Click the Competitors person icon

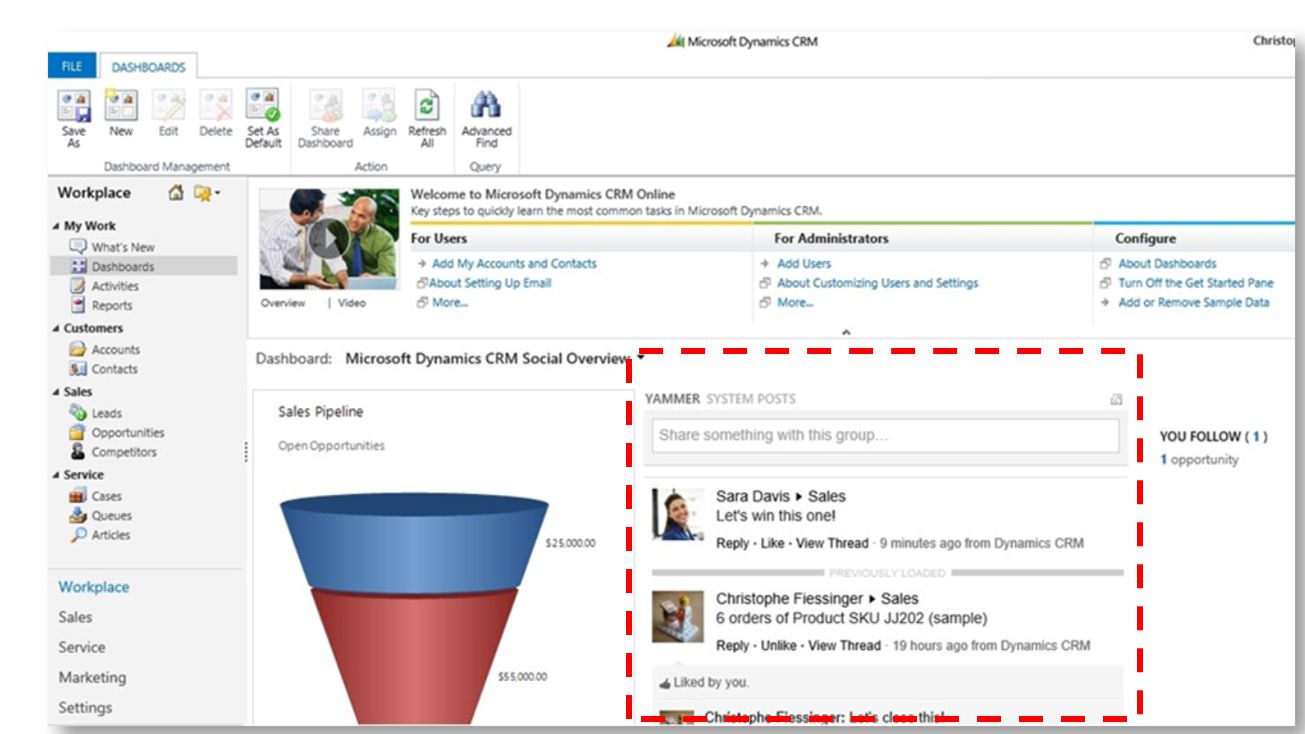coord(78,452)
